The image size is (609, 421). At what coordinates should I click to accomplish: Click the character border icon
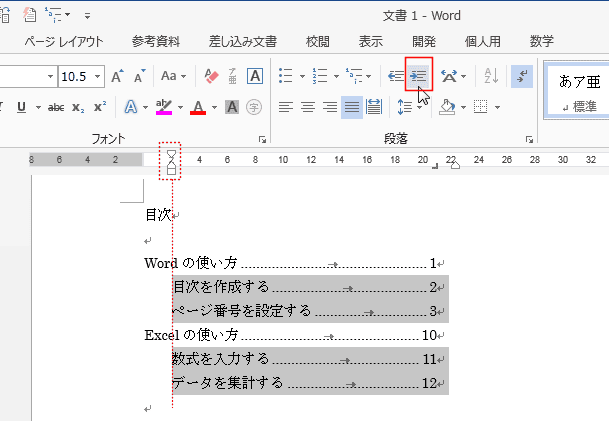pos(255,76)
